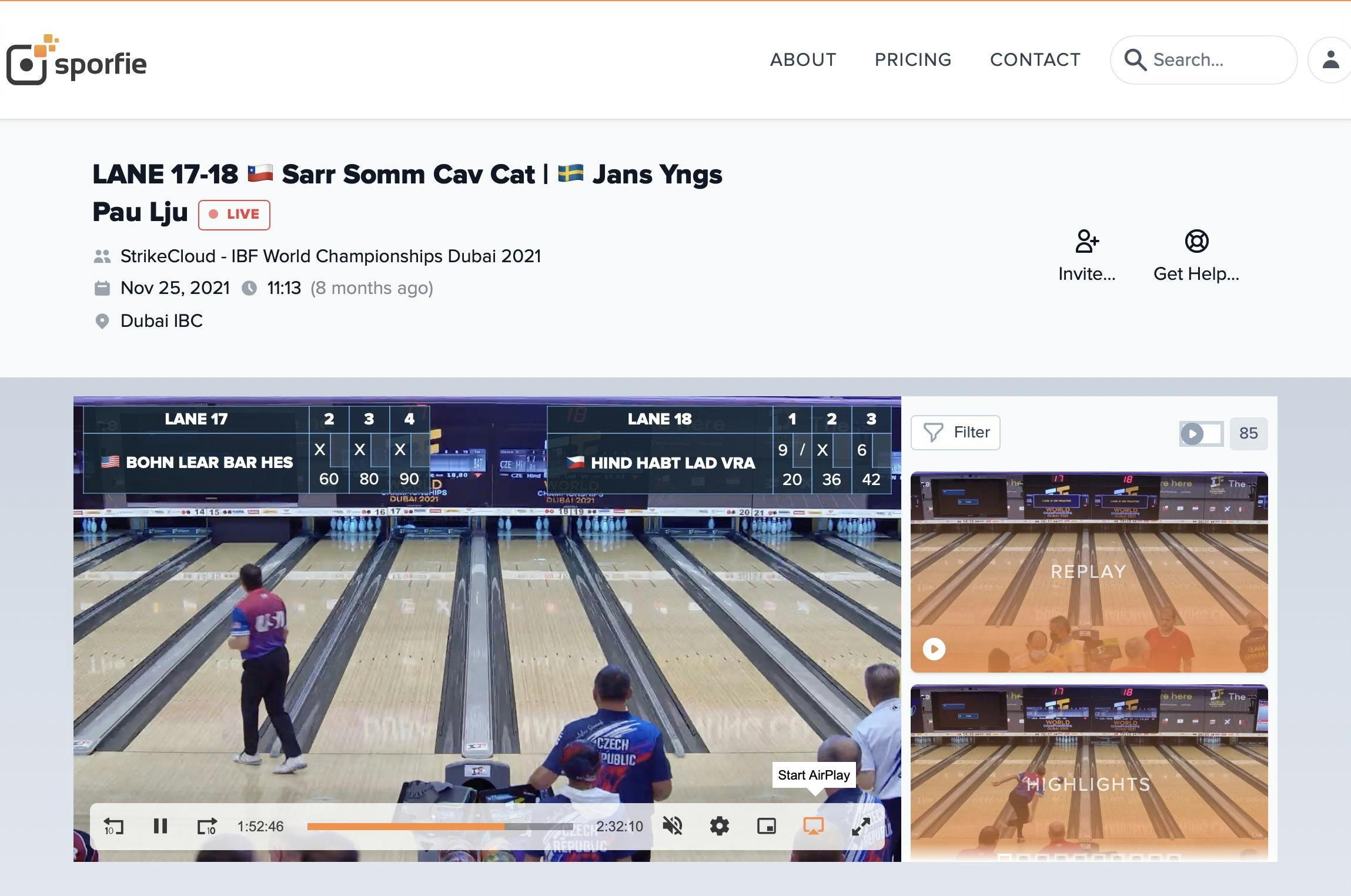Open the user account menu top right

tap(1330, 59)
